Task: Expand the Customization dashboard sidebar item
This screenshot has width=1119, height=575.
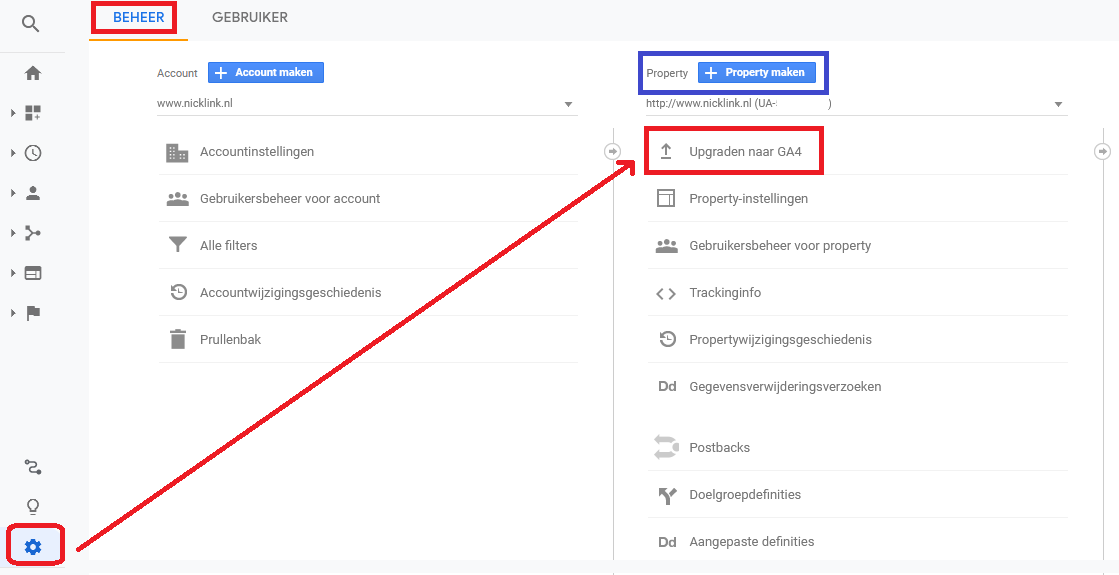Action: click(33, 113)
